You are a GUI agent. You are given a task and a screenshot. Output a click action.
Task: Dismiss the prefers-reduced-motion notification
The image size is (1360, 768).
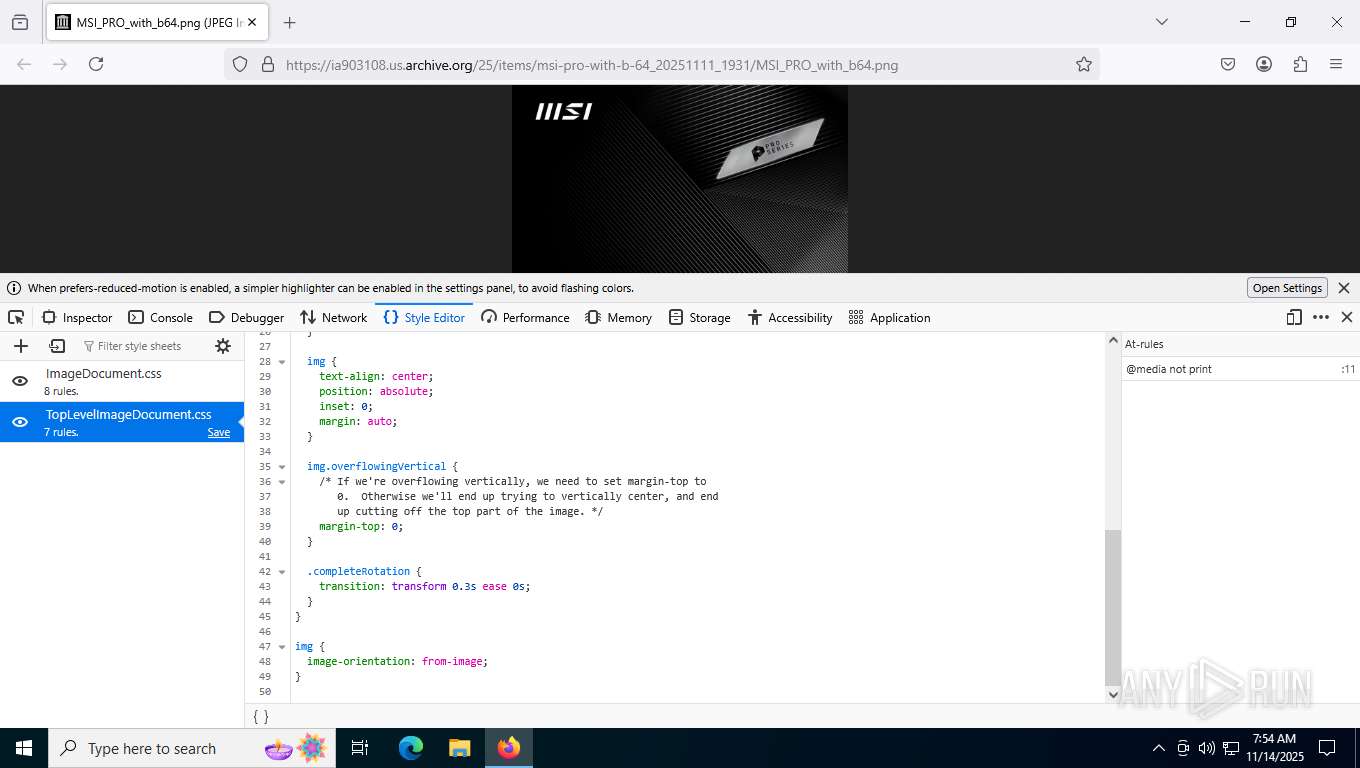[1344, 288]
